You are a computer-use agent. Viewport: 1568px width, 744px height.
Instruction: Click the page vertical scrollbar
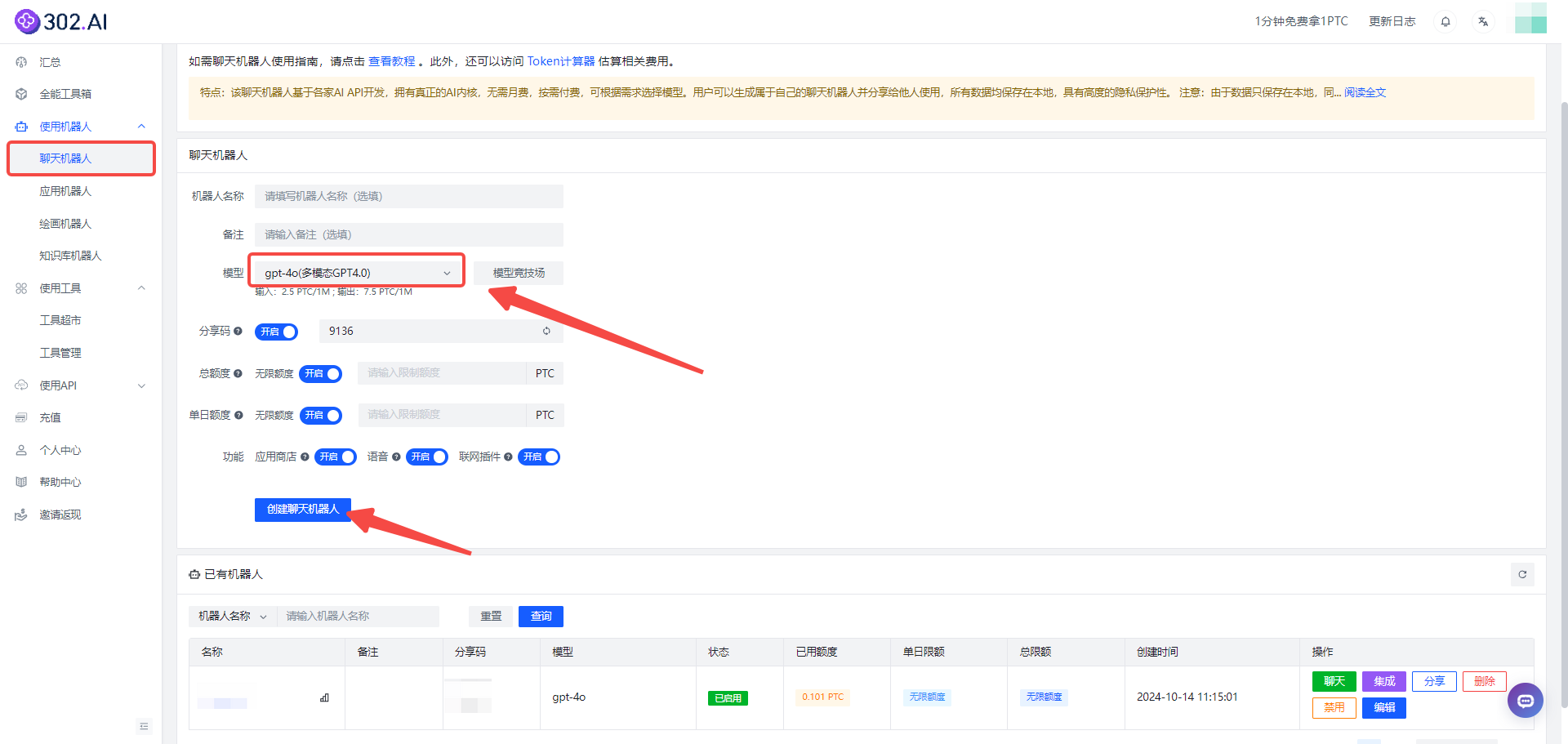[1564, 404]
